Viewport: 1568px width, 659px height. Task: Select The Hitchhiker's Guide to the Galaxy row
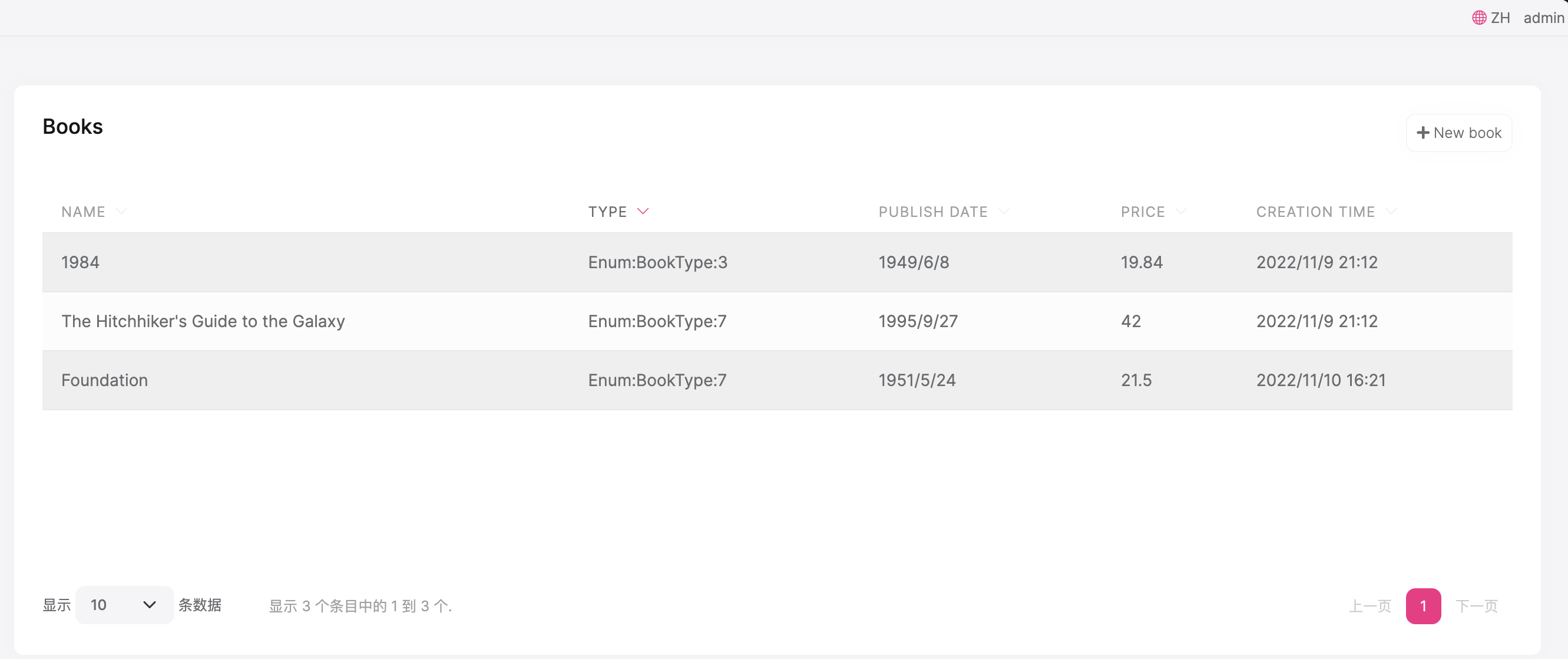pos(203,321)
